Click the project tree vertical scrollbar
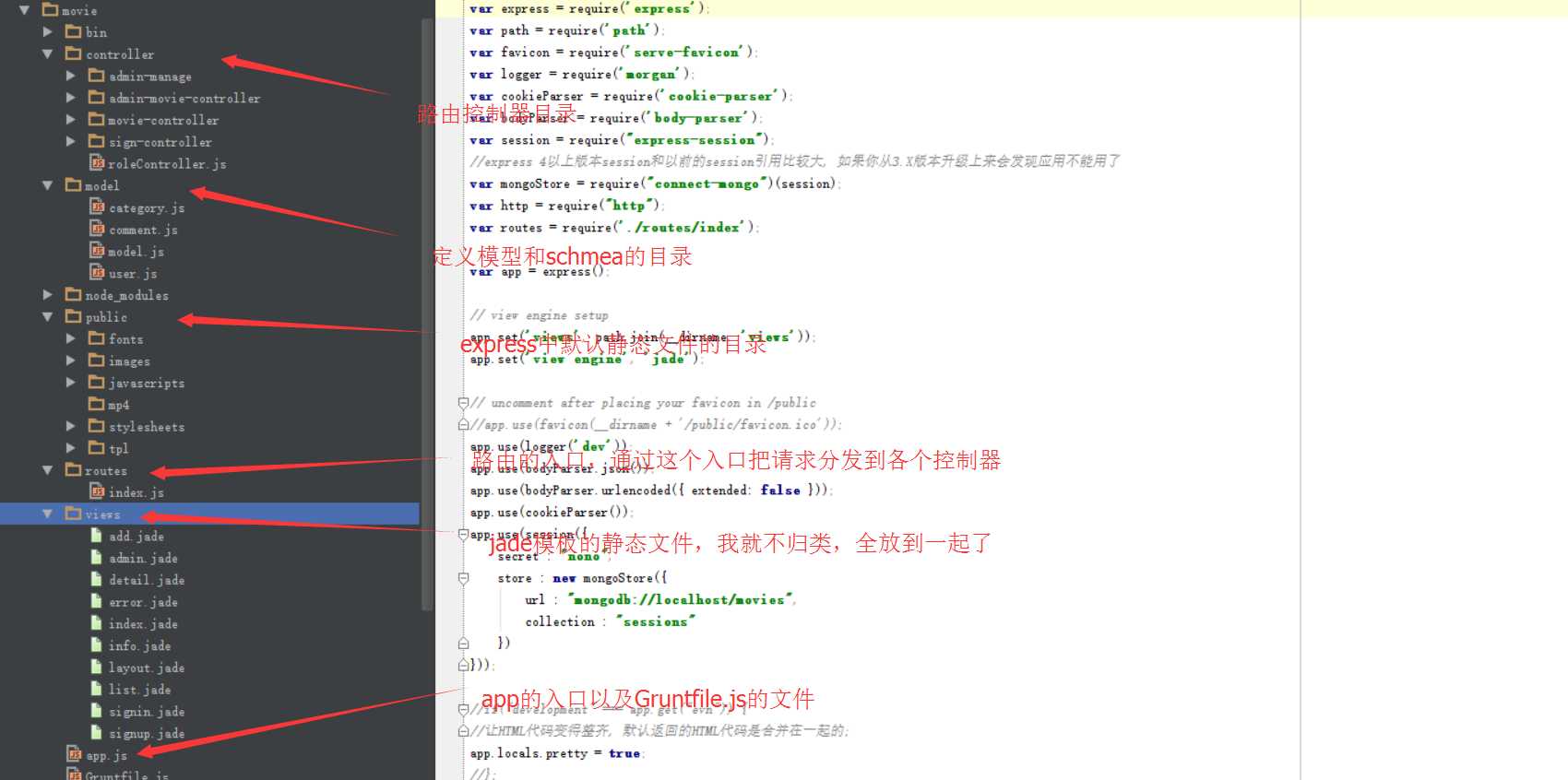The image size is (1568, 780). (426, 313)
